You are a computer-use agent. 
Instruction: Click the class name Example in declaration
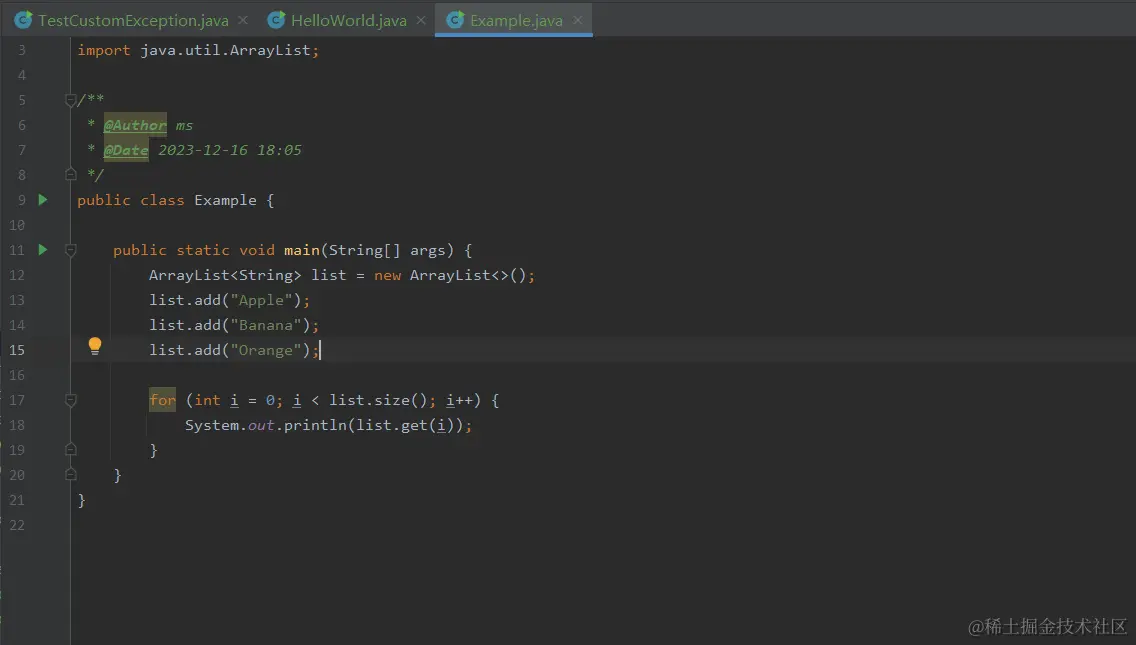[225, 200]
